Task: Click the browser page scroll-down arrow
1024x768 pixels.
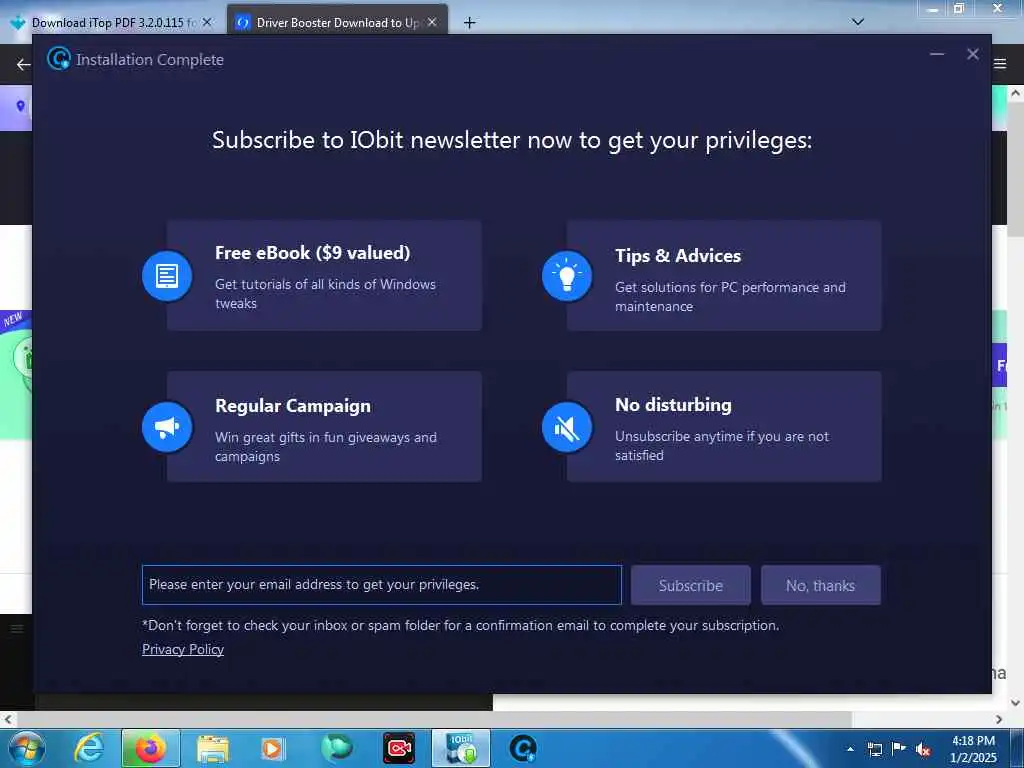Action: [1016, 703]
